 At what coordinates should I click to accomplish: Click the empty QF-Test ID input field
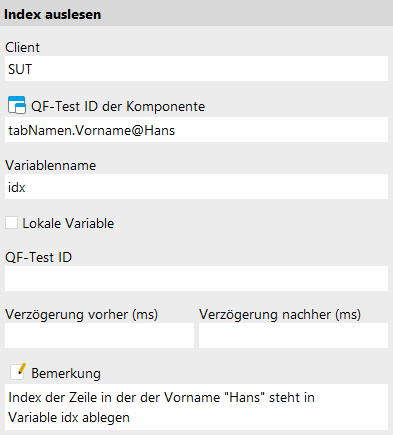tap(196, 279)
